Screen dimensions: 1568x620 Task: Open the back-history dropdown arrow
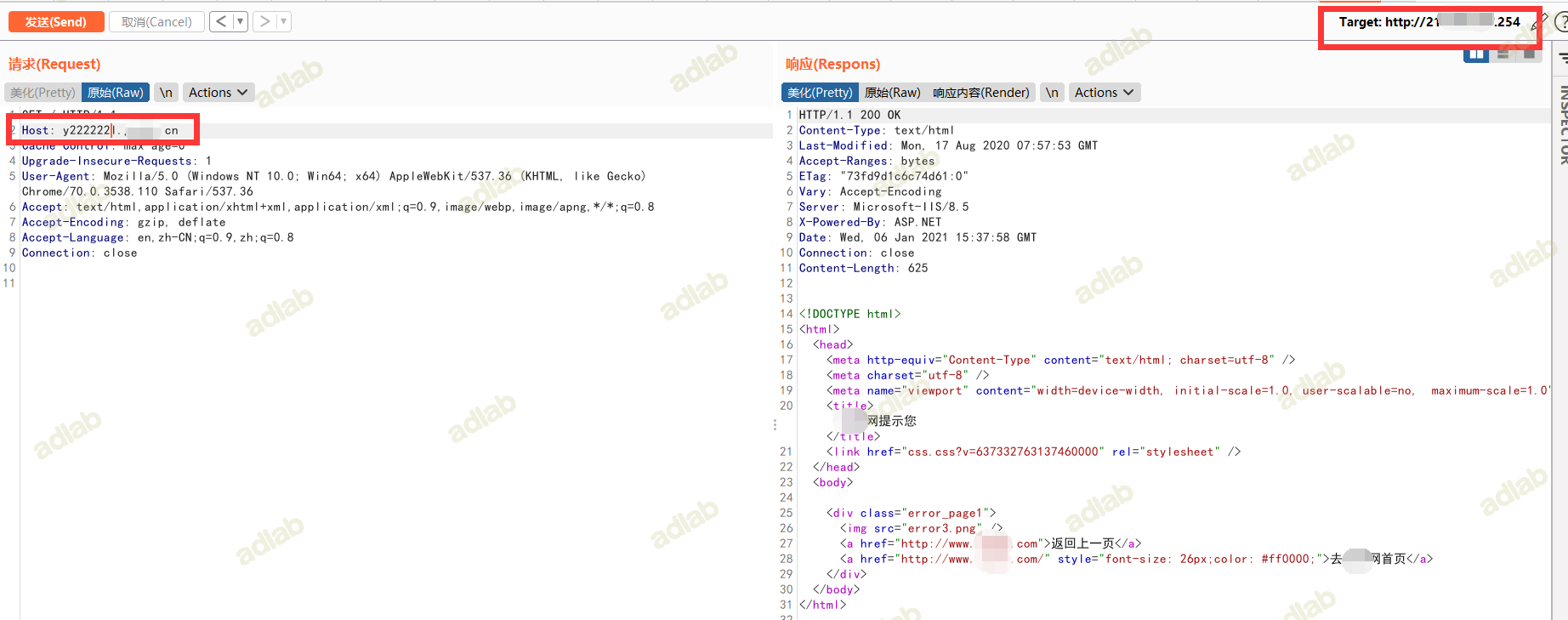(240, 22)
